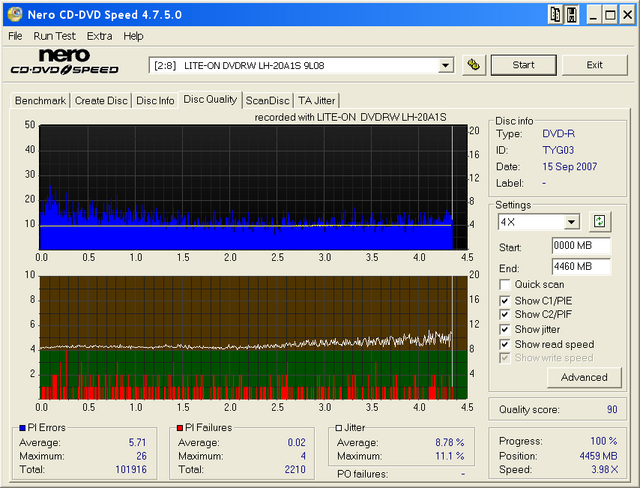Click the 'recorded with LITE-ON DVDRW LH-20A1S' caption
Viewport: 640px width, 488px height.
point(350,118)
